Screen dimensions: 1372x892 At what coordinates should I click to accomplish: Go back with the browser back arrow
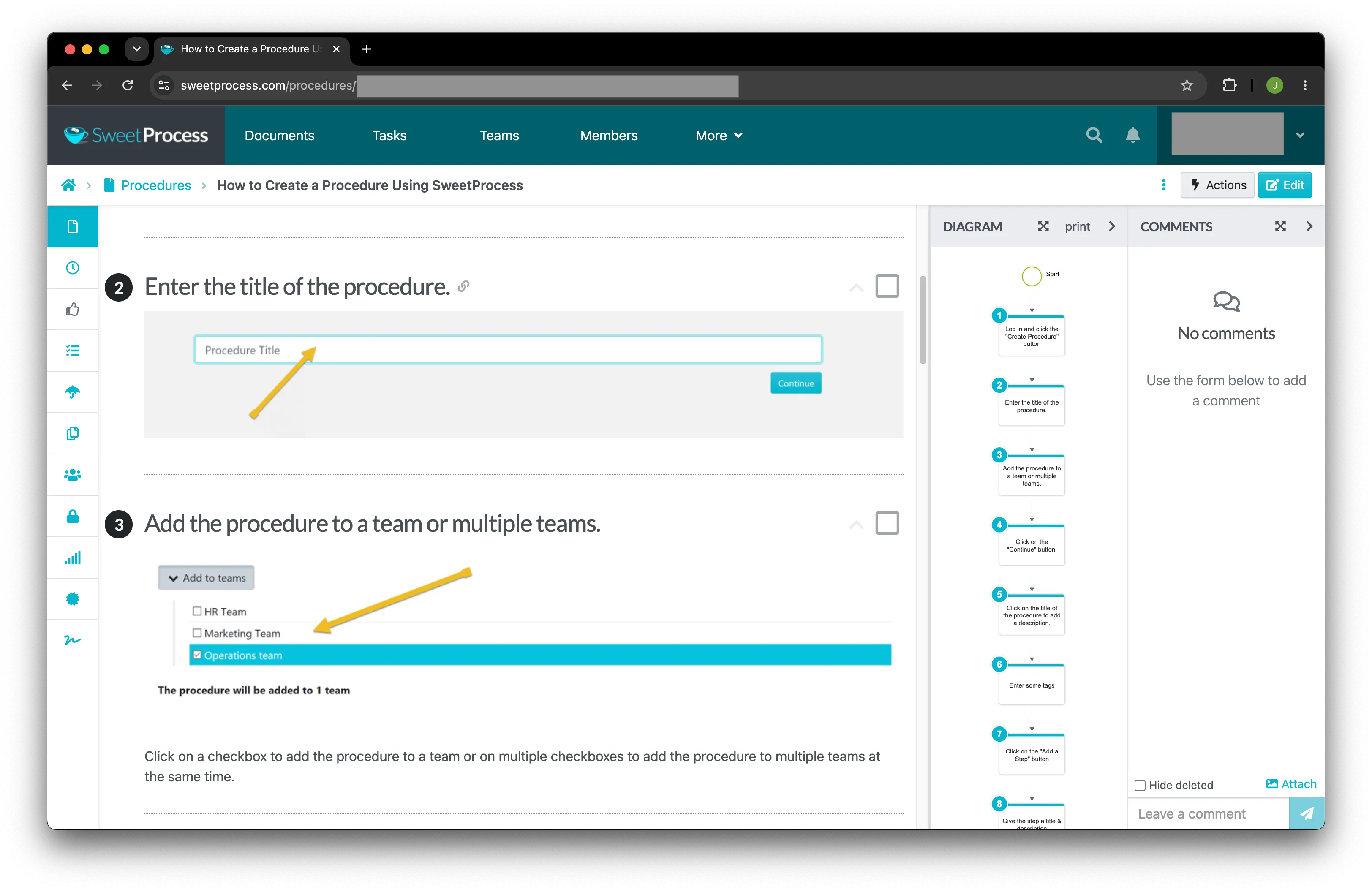67,85
